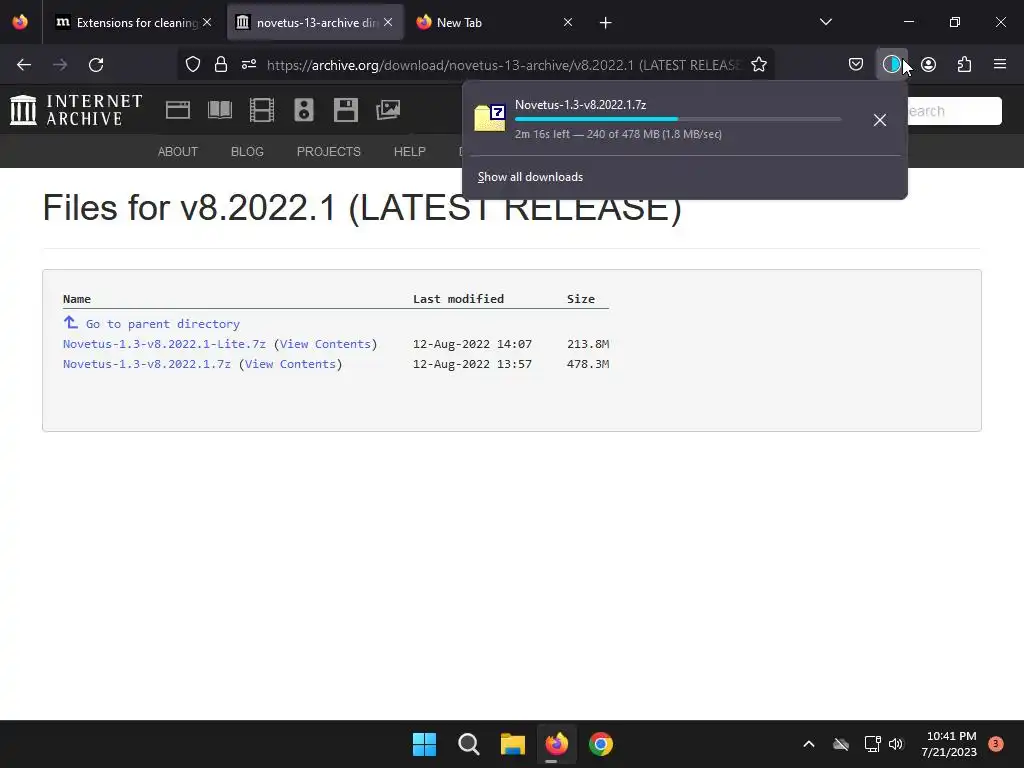Open the Extensions puzzle icon
Image resolution: width=1024 pixels, height=768 pixels.
[x=964, y=65]
